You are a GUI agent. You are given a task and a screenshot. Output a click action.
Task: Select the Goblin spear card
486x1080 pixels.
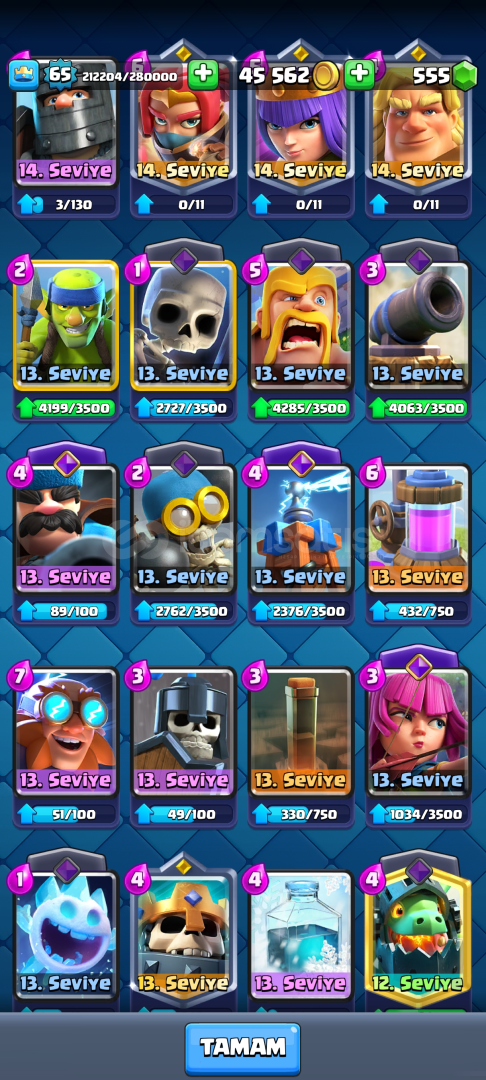pos(66,325)
